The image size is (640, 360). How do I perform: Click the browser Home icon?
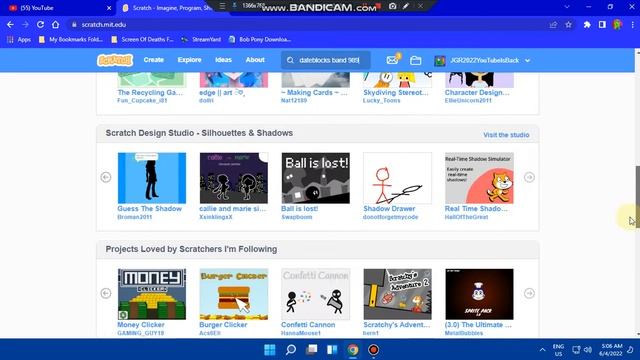tap(56, 24)
